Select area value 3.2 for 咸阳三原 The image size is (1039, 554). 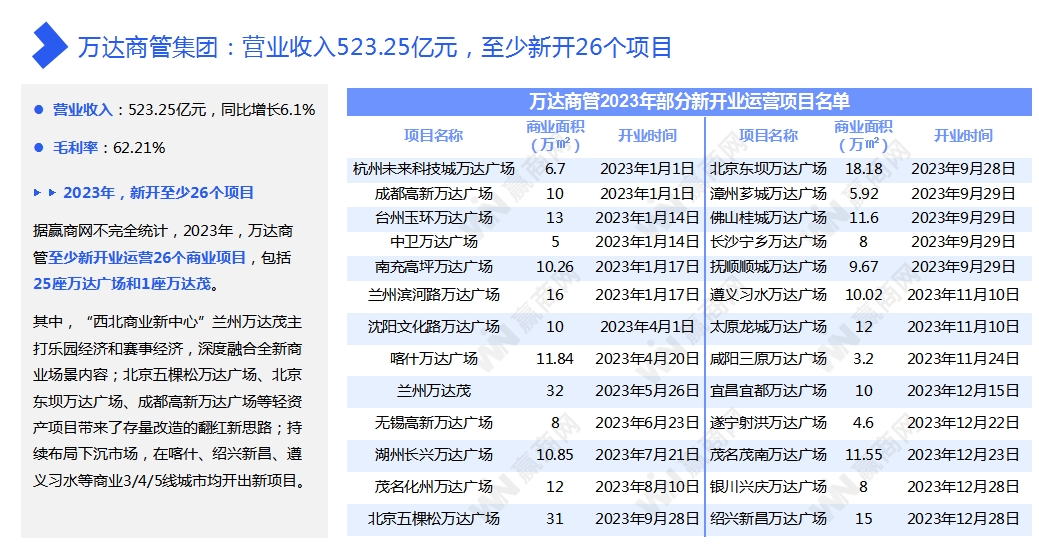pos(863,359)
